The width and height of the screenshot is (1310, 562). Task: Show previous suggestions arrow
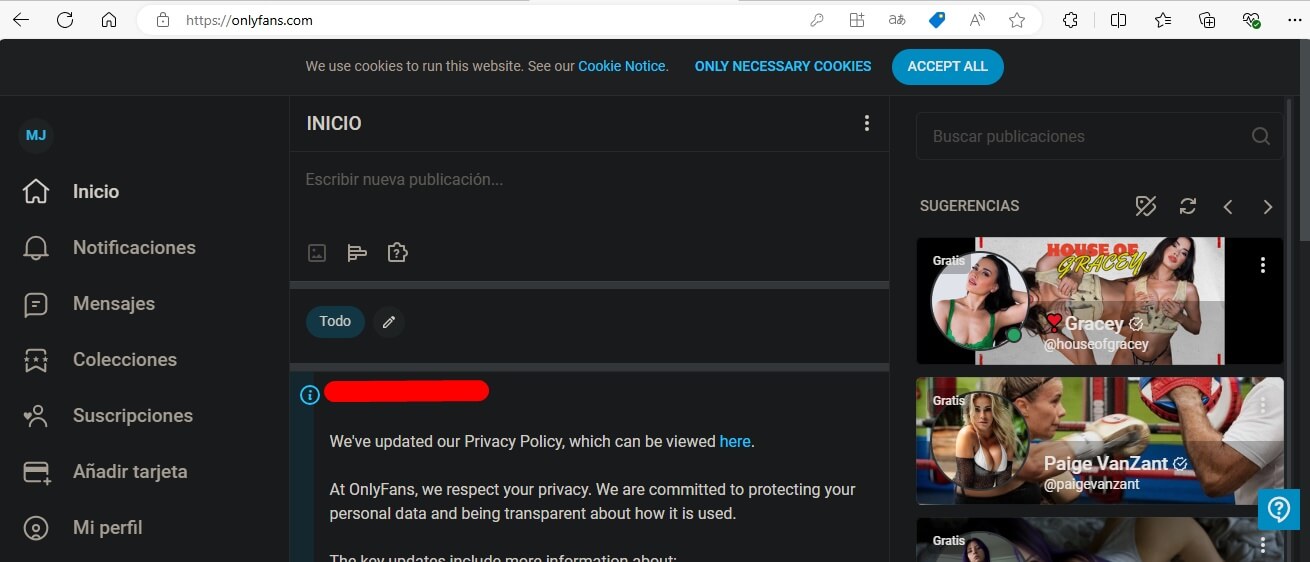(1228, 206)
